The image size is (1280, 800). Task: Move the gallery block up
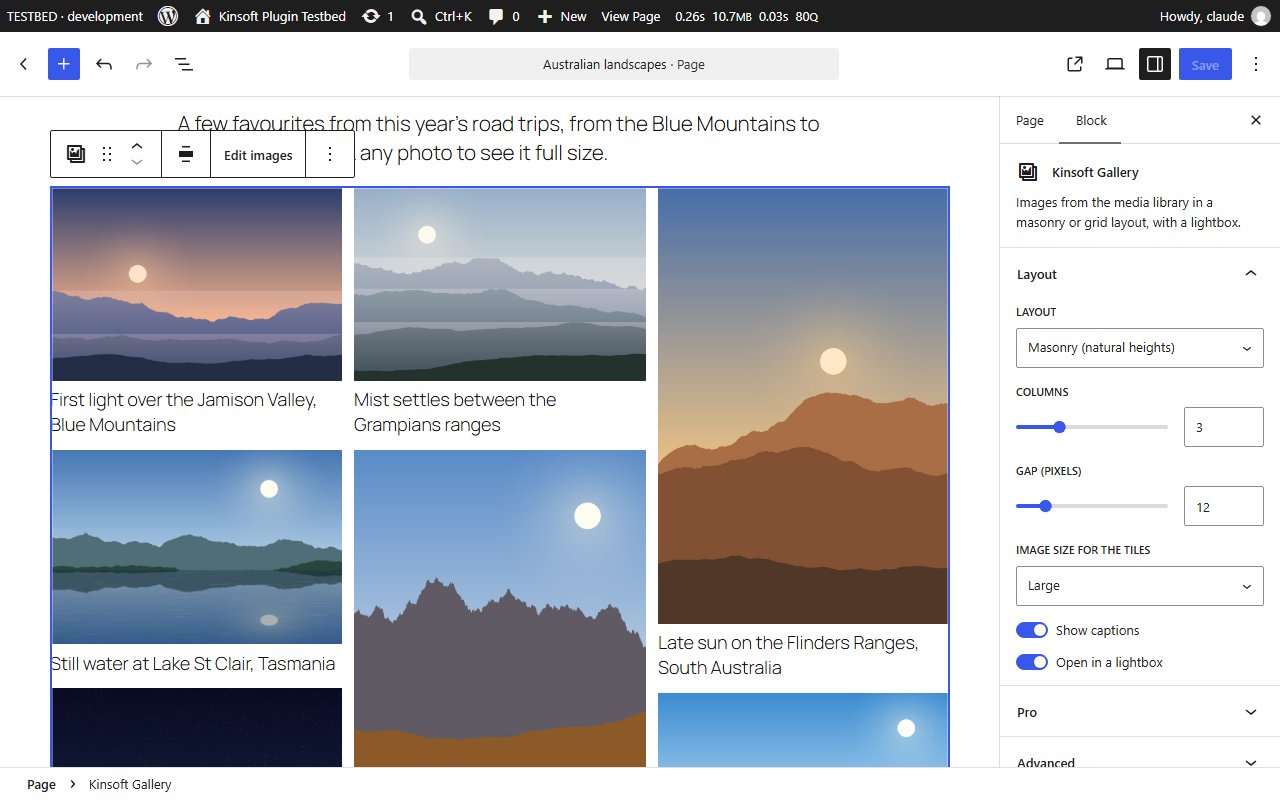pyautogui.click(x=137, y=146)
